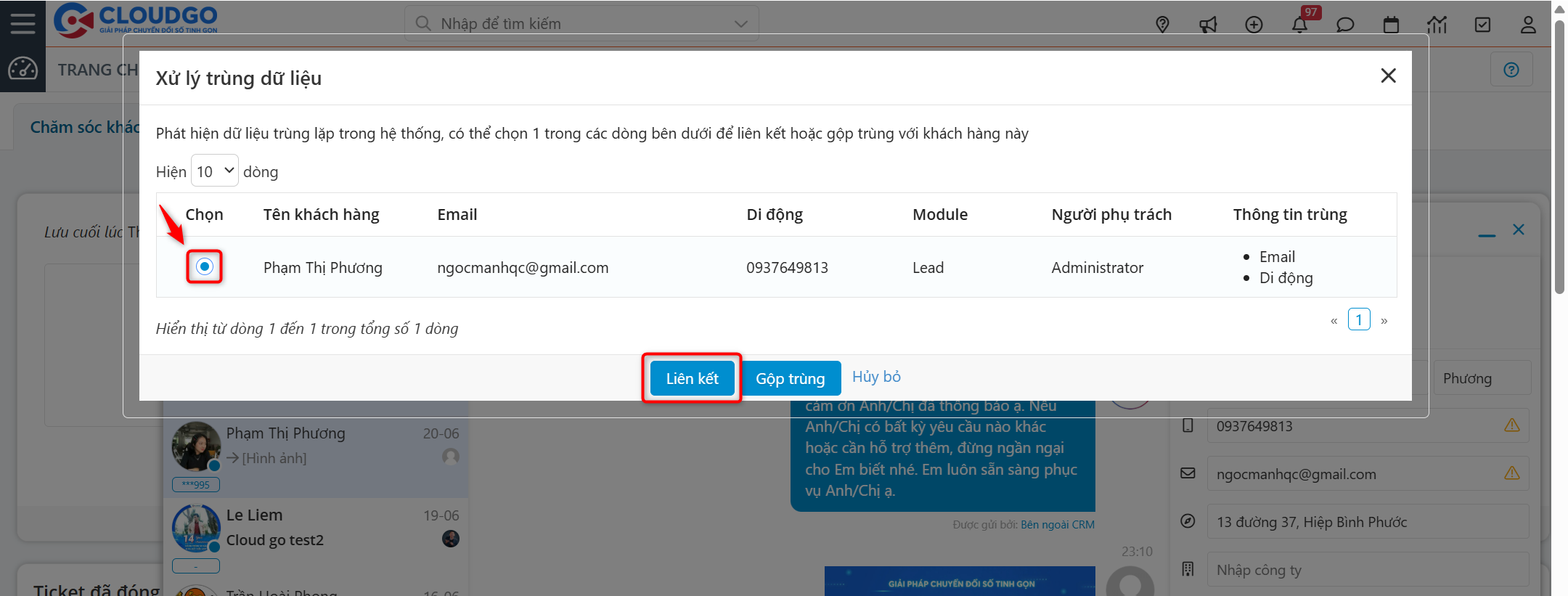Open Phạm Thị Phương chat conversation
Viewport: 1568px width, 596px height.
click(x=316, y=456)
